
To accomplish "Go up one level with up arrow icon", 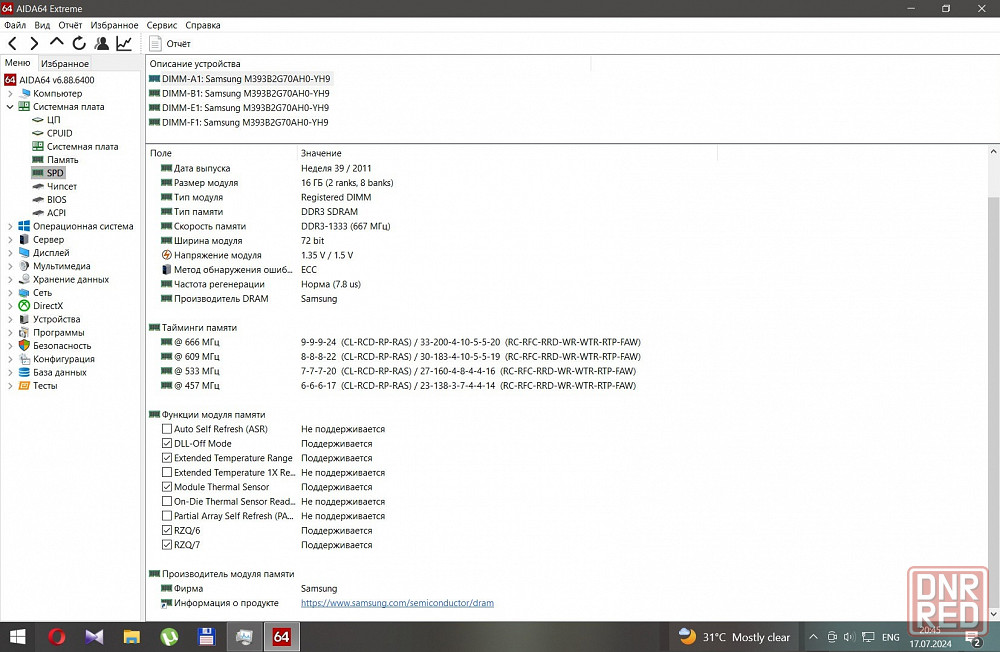I will 57,43.
